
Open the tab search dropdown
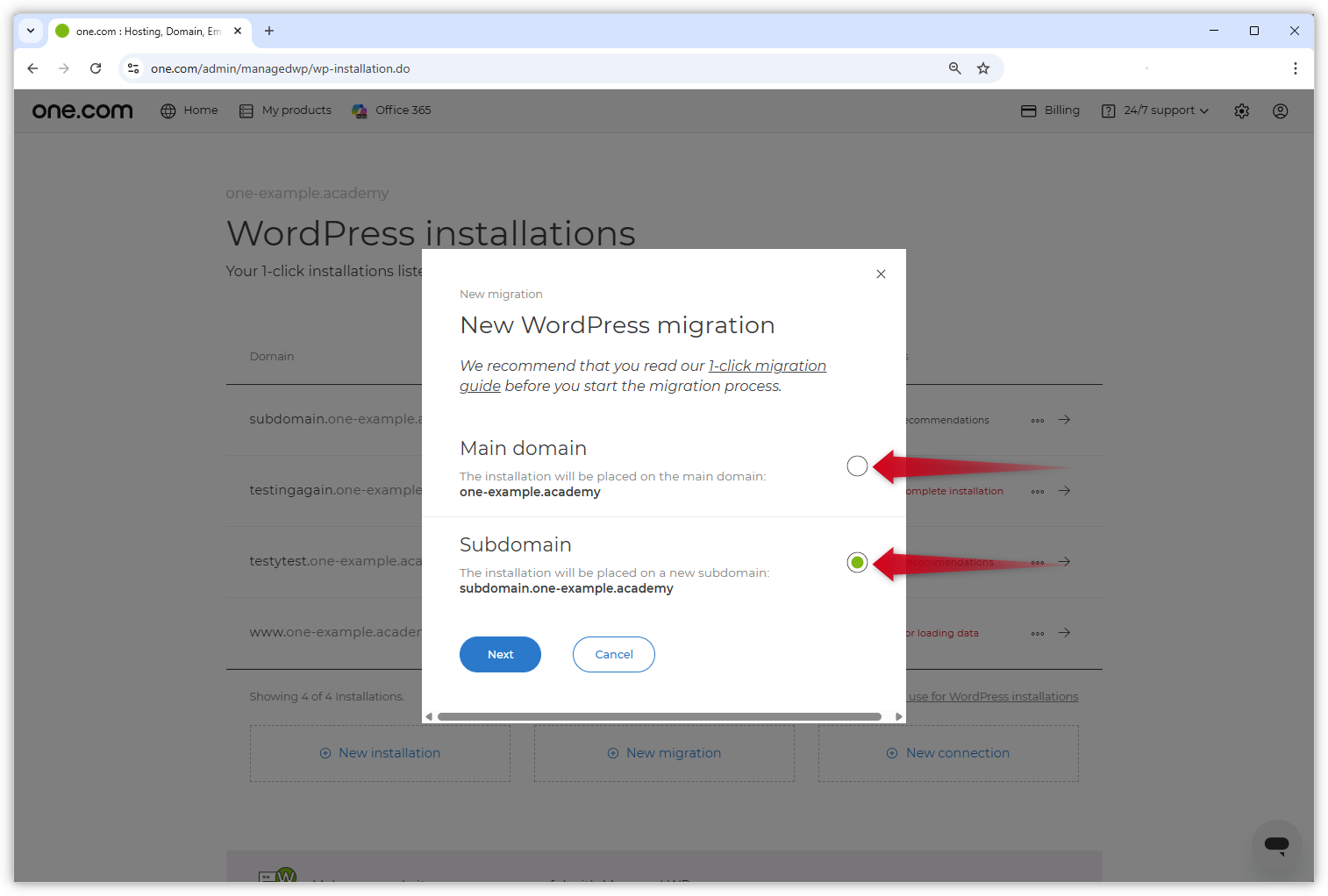click(x=31, y=31)
